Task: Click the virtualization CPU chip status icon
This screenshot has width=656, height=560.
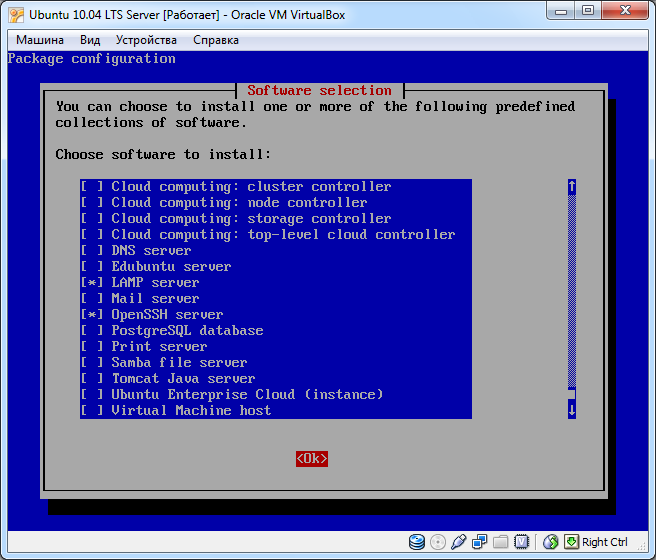Action: coord(520,542)
